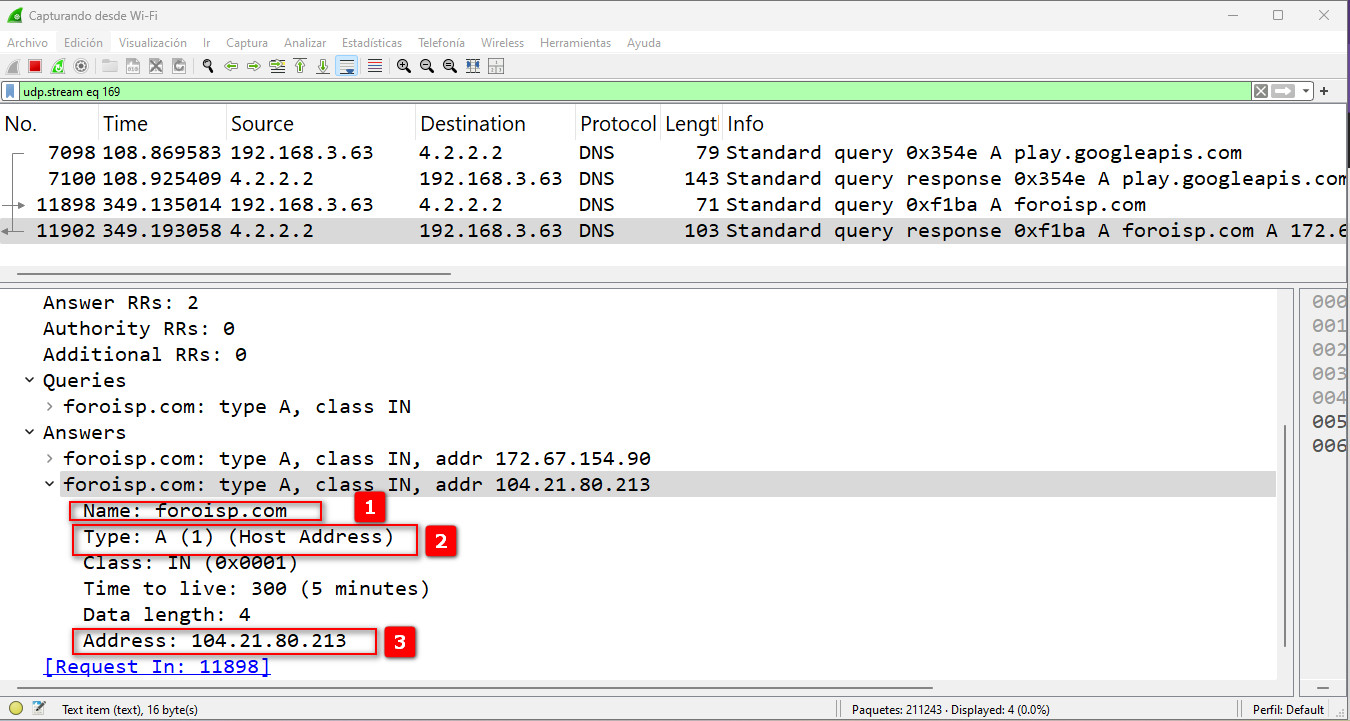Collapse the Queries tree section
This screenshot has height=721, width=1350.
point(30,381)
